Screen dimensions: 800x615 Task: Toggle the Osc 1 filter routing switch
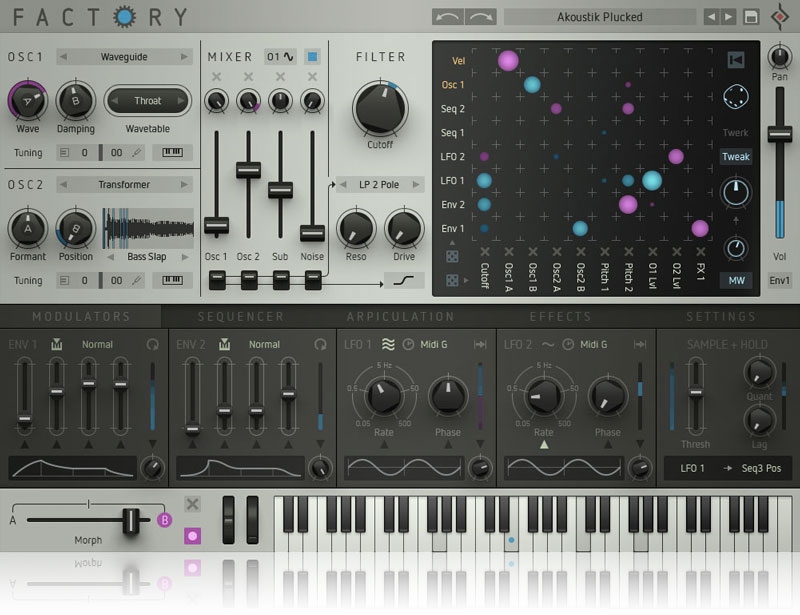(x=216, y=279)
